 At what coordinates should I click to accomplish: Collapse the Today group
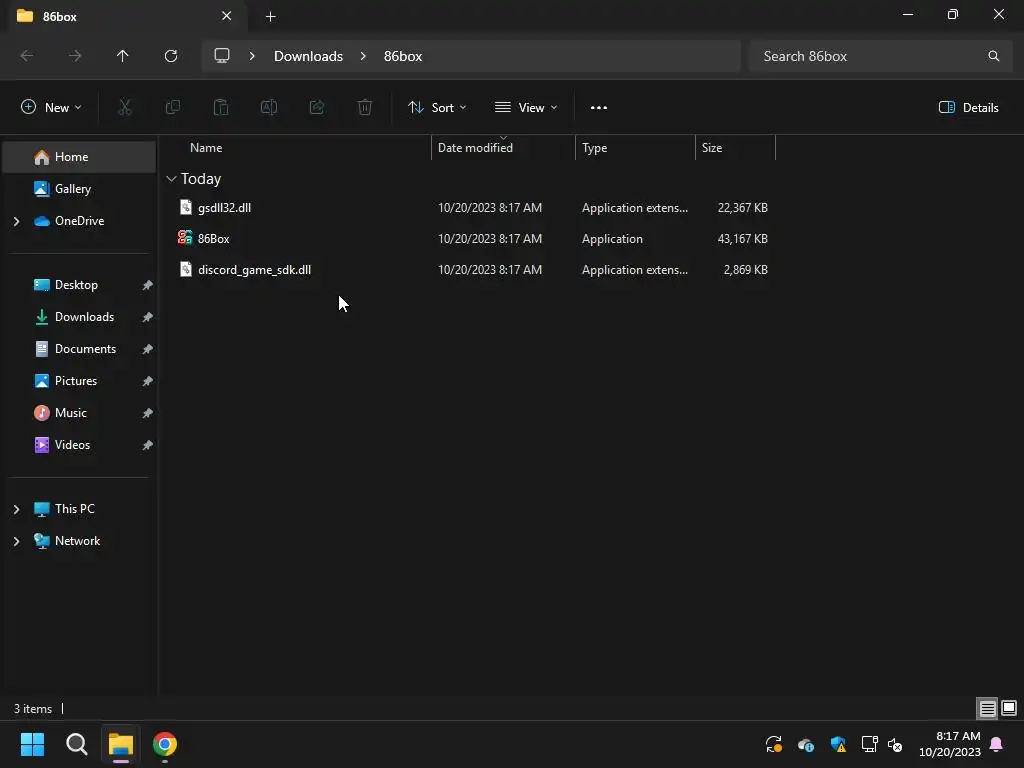[171, 179]
